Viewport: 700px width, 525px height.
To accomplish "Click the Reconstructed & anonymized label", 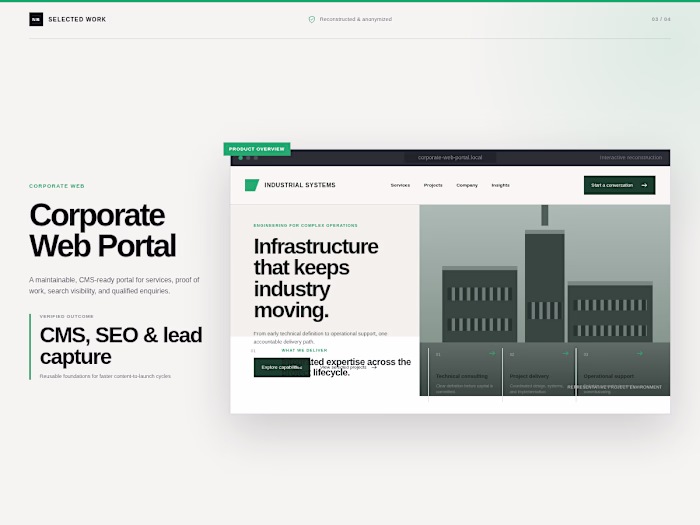I will click(x=356, y=19).
